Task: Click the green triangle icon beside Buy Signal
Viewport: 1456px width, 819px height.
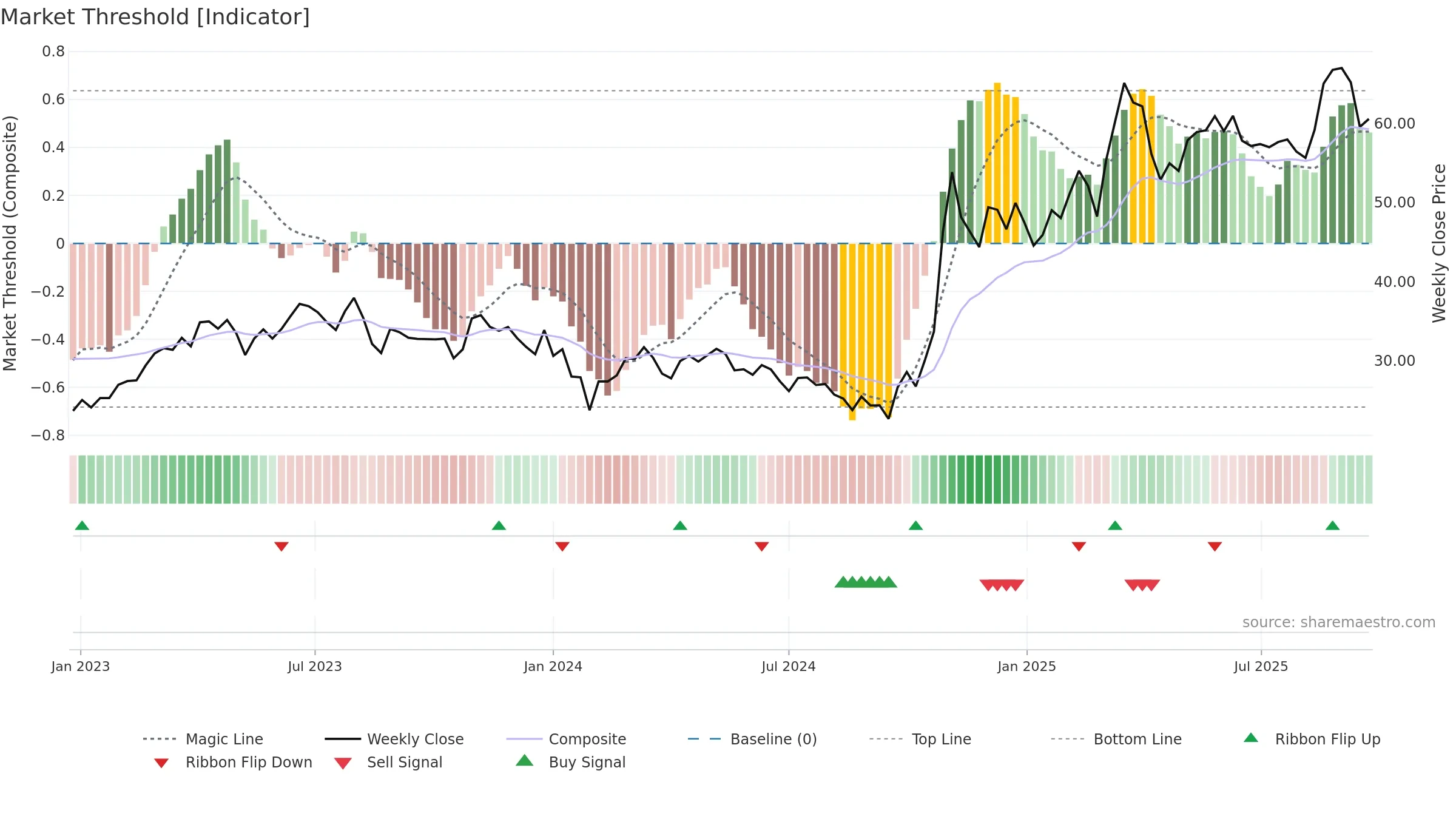Action: [524, 760]
